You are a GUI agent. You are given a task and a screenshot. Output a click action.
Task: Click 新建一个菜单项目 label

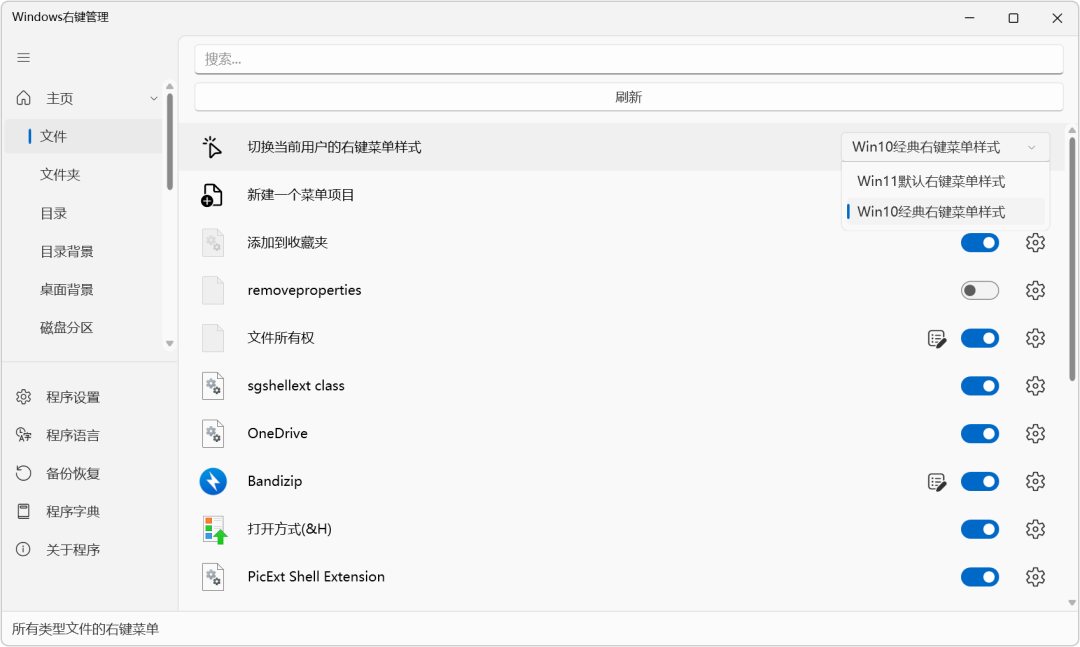[300, 195]
